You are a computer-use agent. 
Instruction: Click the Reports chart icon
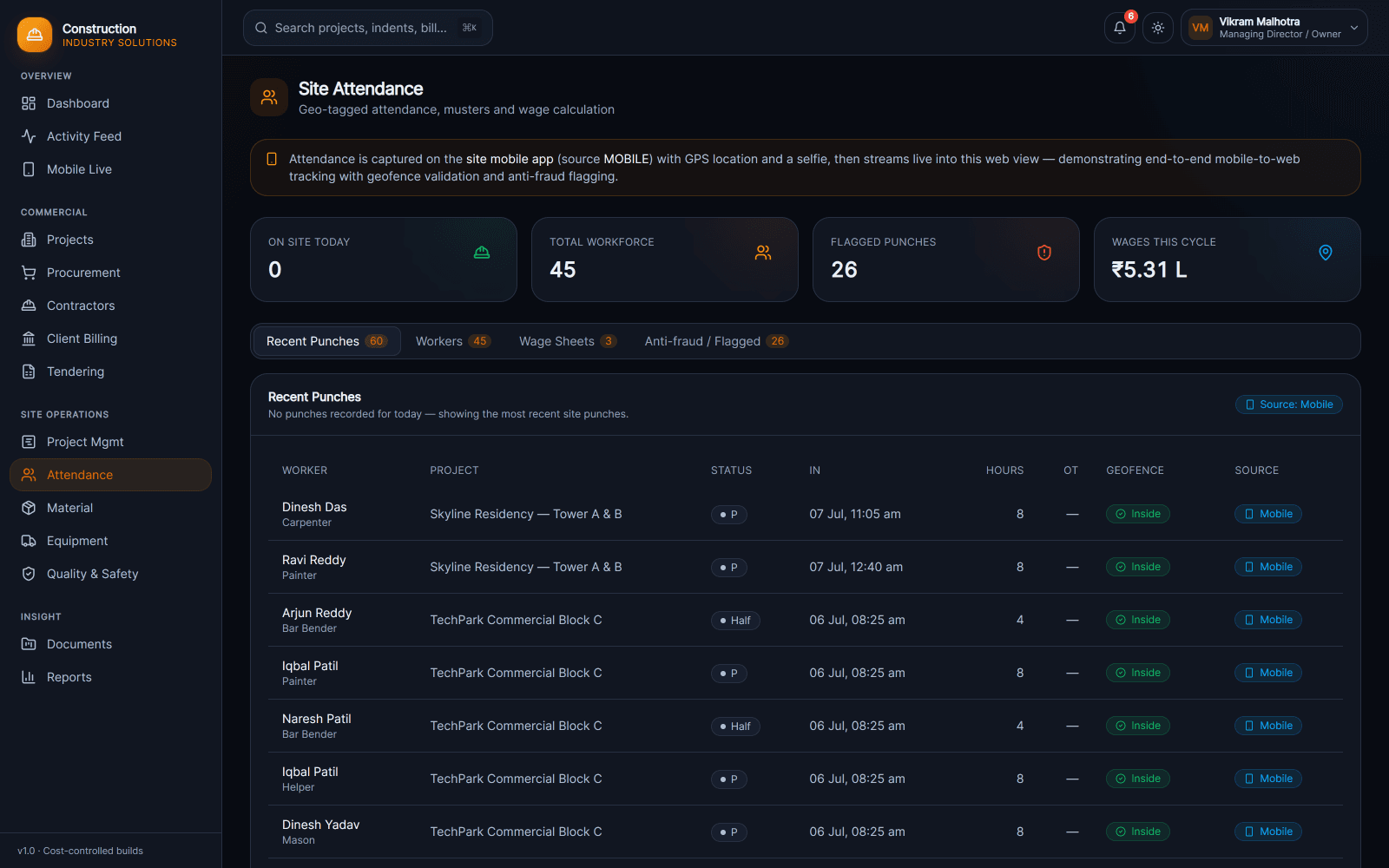pos(29,677)
